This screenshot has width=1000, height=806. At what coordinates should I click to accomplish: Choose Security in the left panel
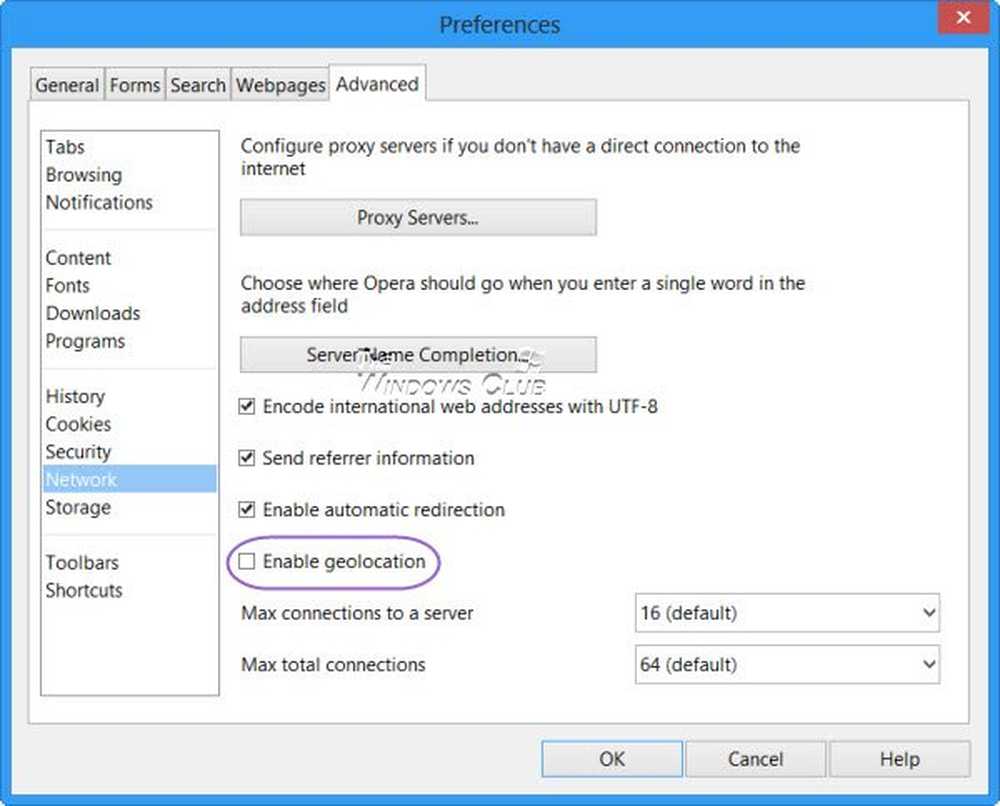(78, 452)
